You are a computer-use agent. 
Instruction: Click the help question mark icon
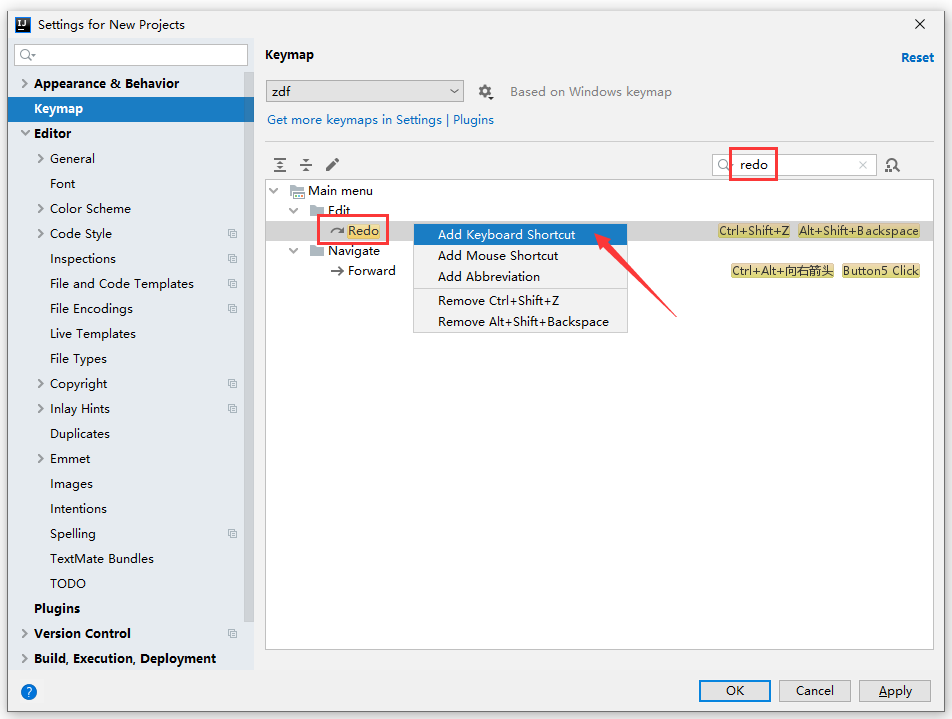(29, 691)
